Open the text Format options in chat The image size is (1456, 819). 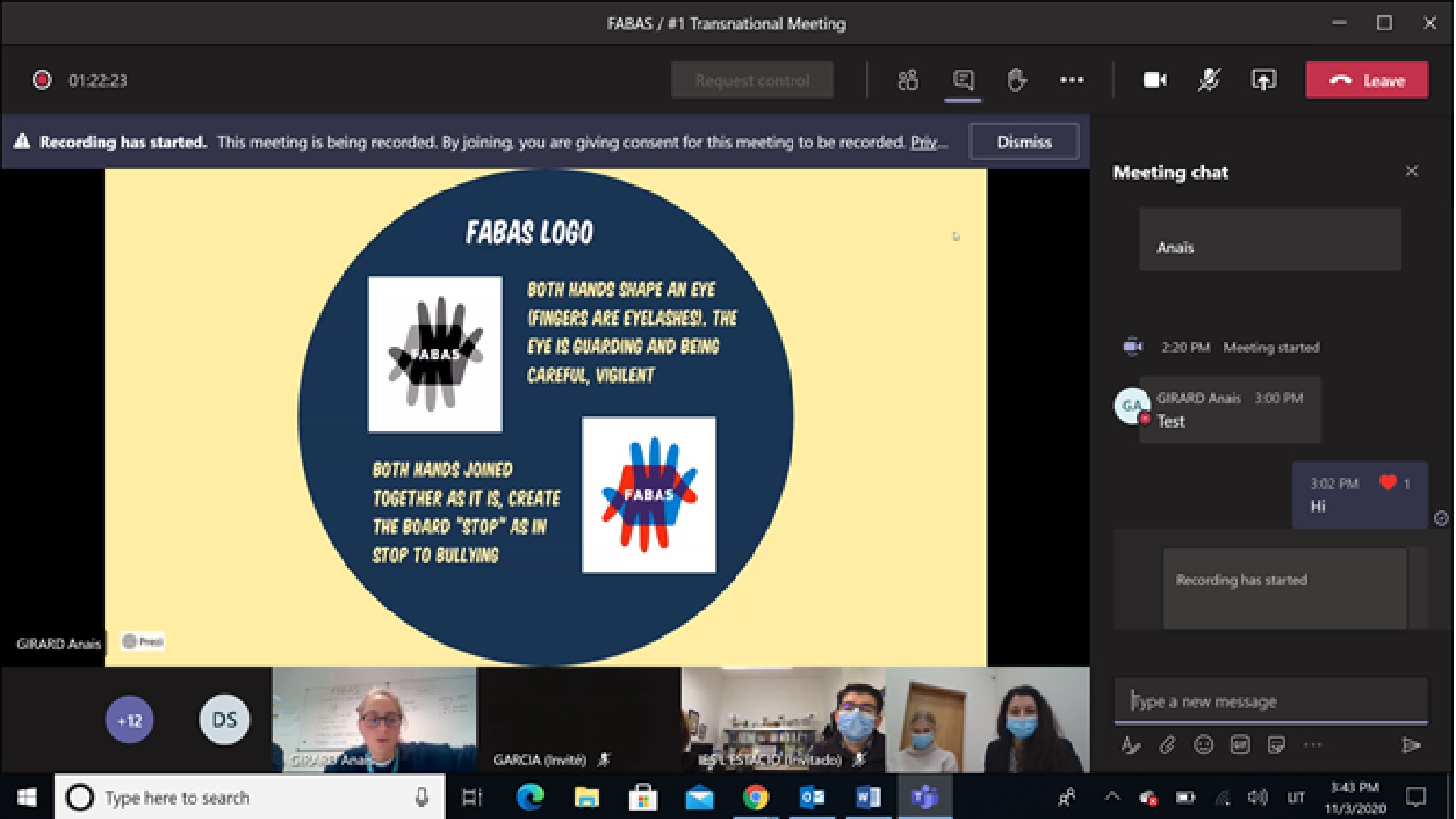point(1131,745)
